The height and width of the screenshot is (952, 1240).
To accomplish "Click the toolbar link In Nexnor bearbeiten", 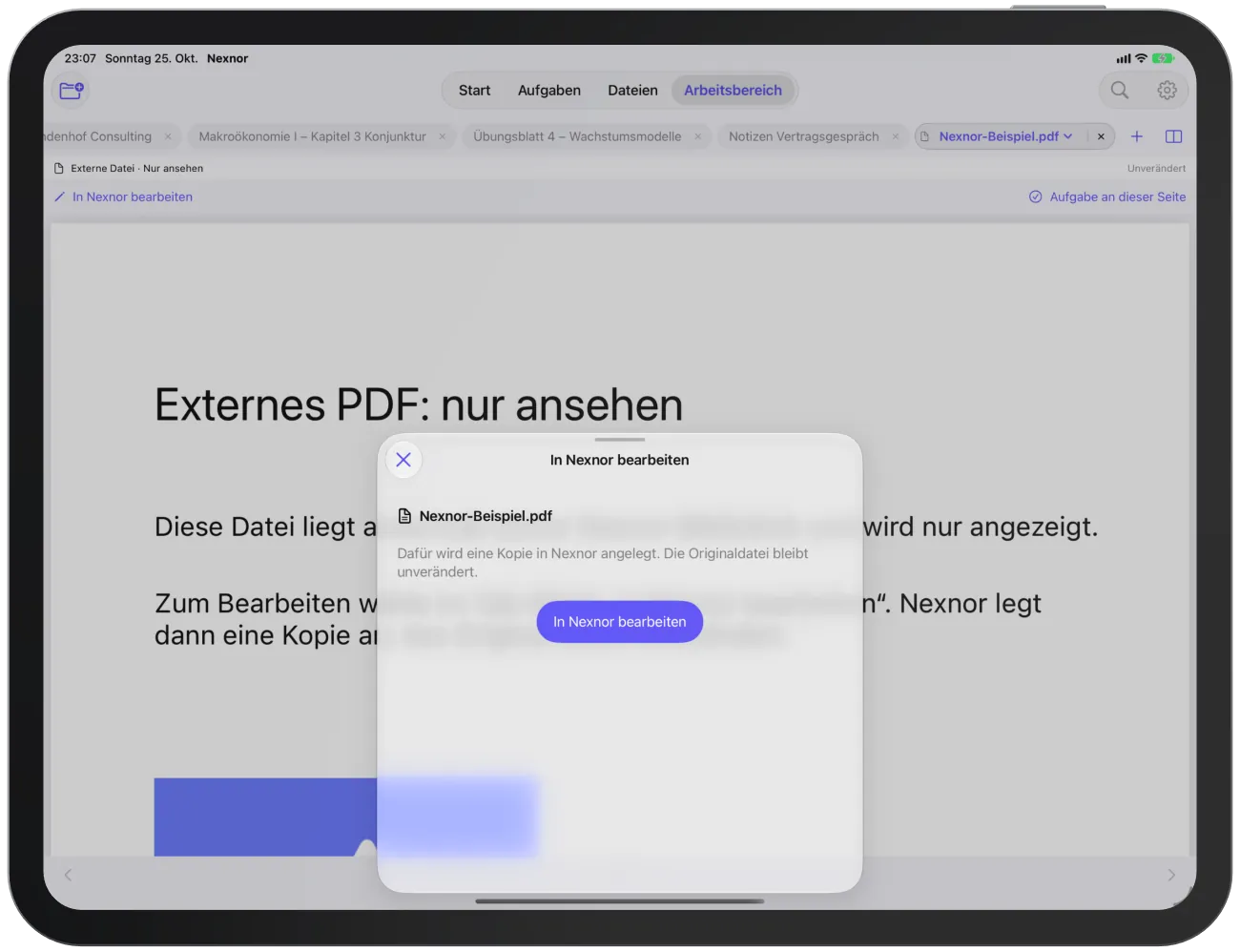I will tap(124, 197).
